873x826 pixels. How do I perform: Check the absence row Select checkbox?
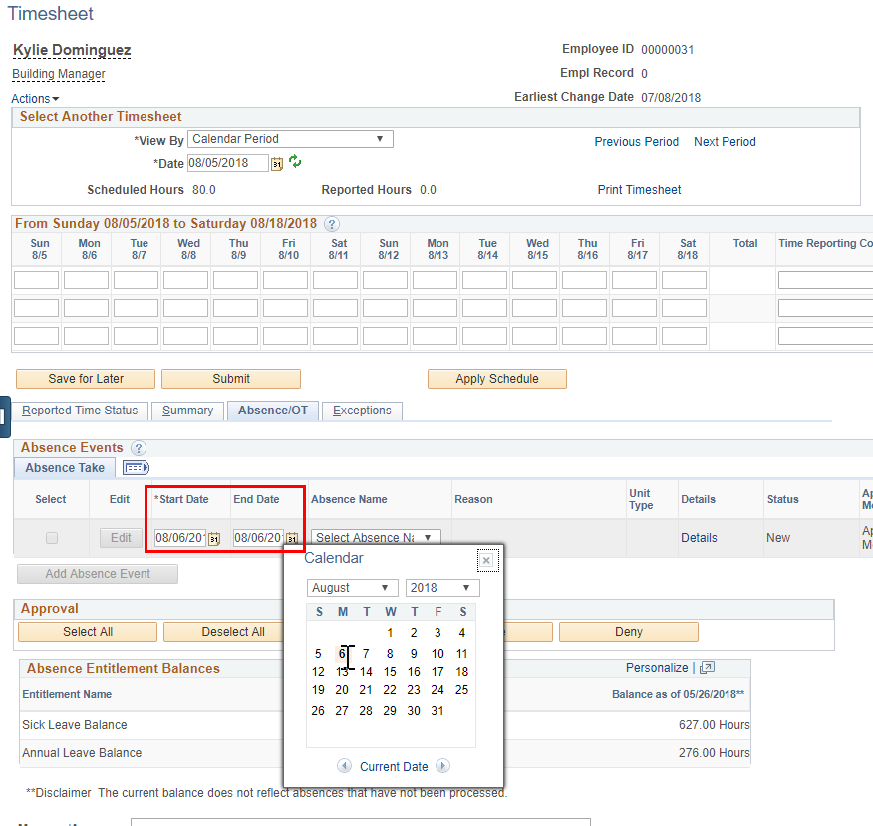pyautogui.click(x=50, y=538)
